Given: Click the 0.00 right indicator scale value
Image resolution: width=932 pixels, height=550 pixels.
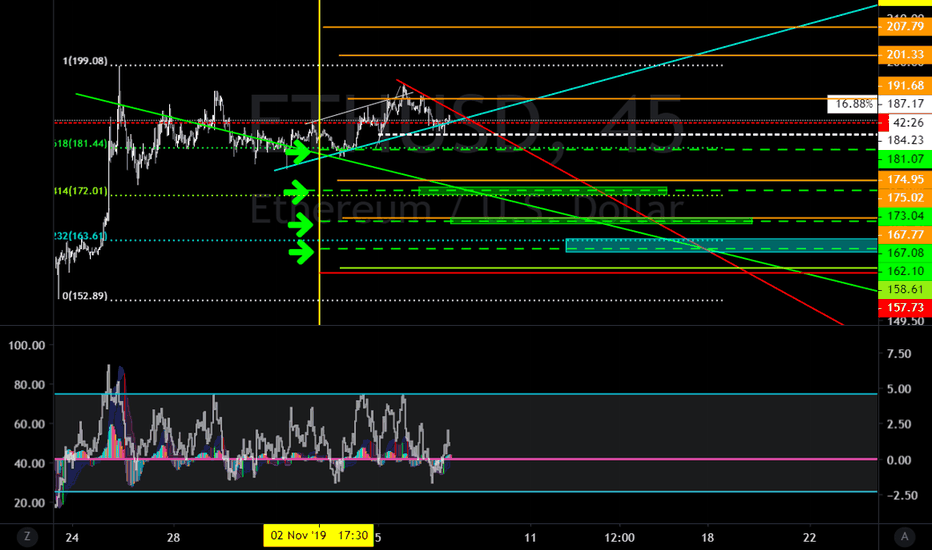Looking at the screenshot, I should coord(899,460).
